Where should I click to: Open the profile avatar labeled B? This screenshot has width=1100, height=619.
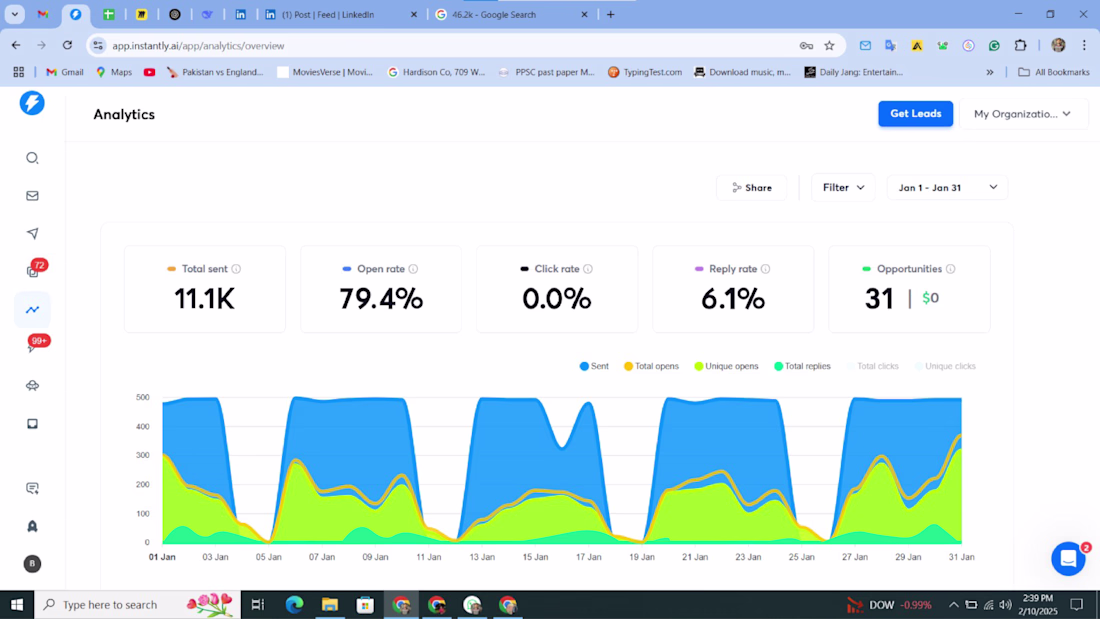(x=32, y=564)
